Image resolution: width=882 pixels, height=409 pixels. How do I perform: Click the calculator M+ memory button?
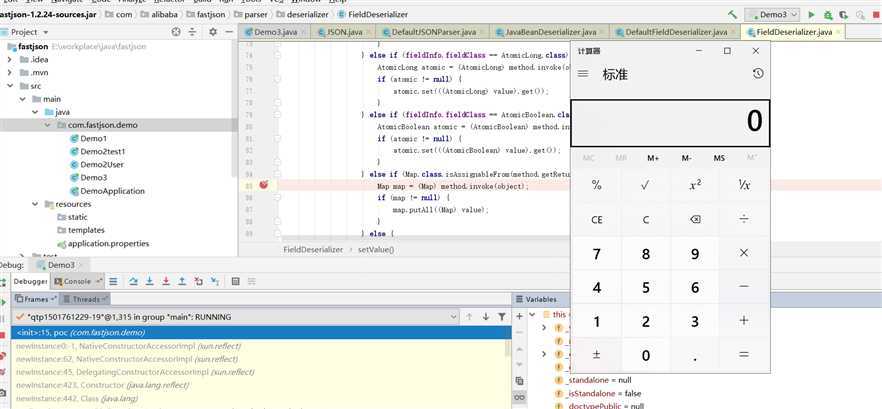tap(652, 158)
